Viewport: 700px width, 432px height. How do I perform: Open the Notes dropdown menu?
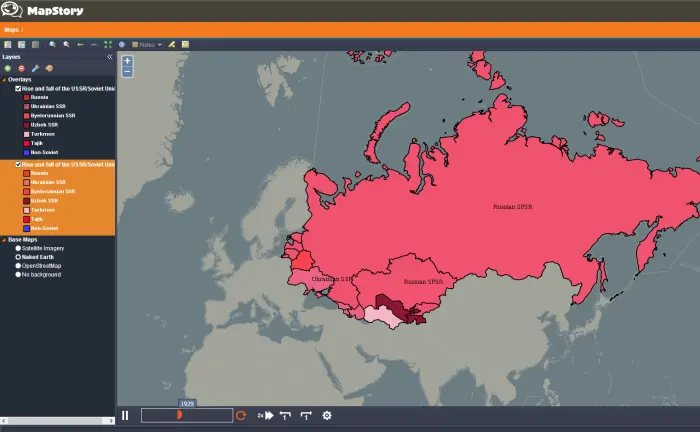coord(147,45)
